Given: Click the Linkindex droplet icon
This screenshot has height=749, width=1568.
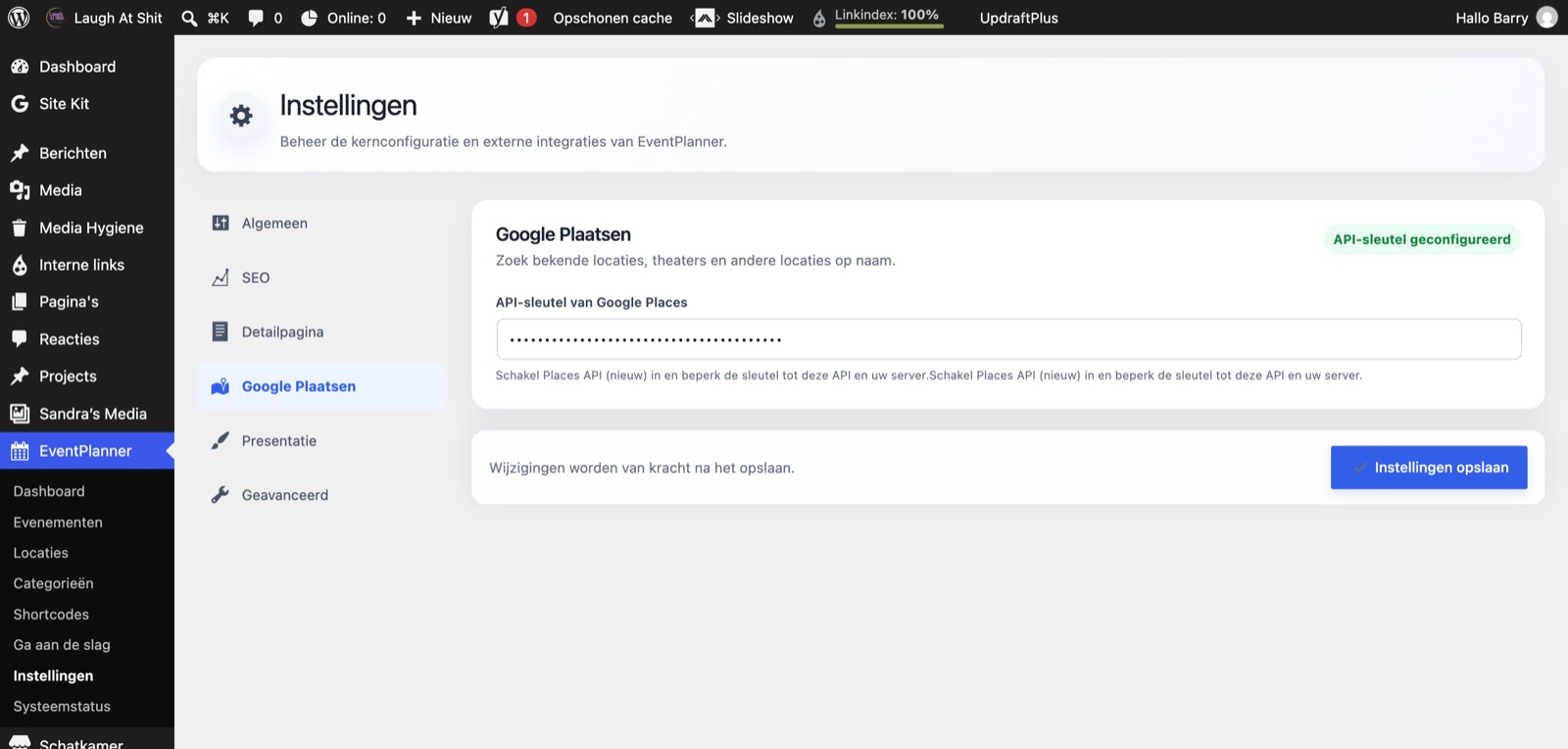Looking at the screenshot, I should [819, 18].
